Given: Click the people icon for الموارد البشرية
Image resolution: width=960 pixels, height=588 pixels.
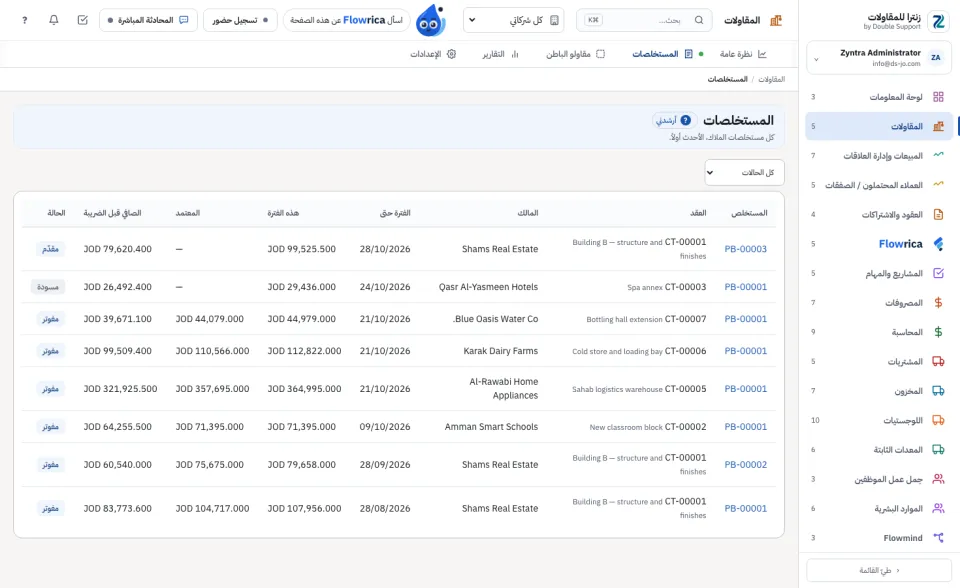Looking at the screenshot, I should point(938,508).
